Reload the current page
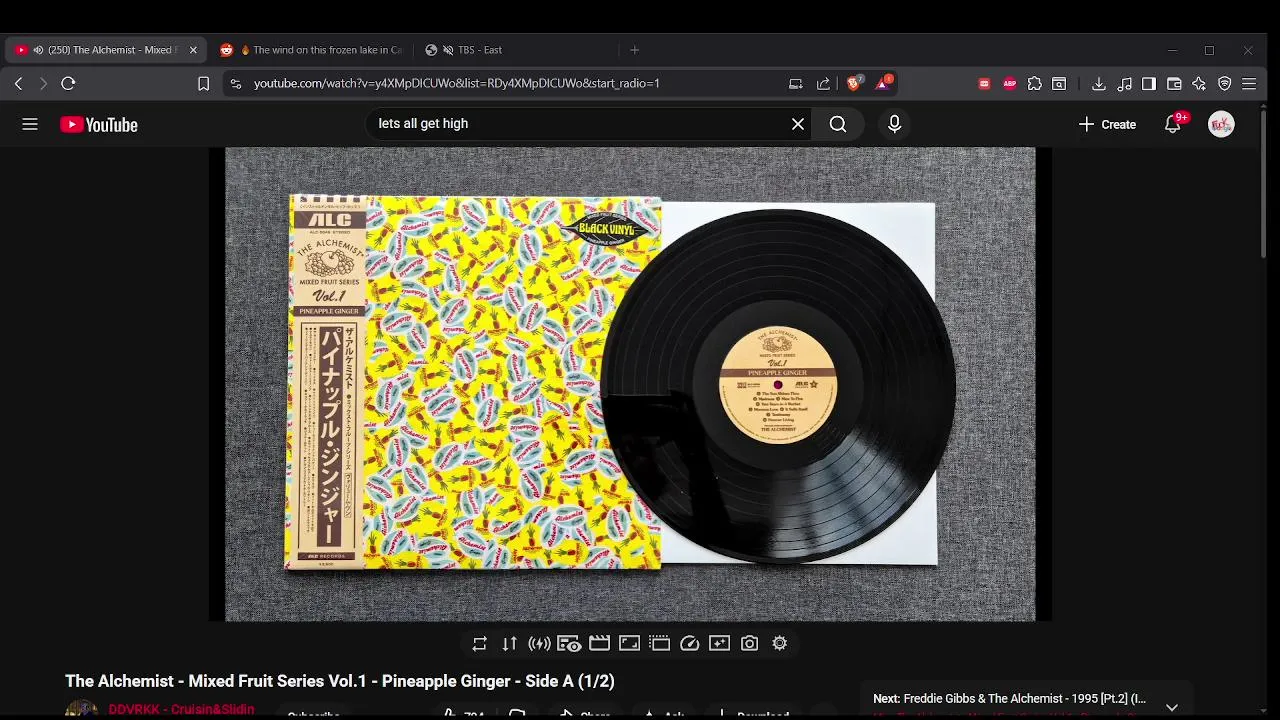Viewport: 1280px width, 720px height. (68, 84)
